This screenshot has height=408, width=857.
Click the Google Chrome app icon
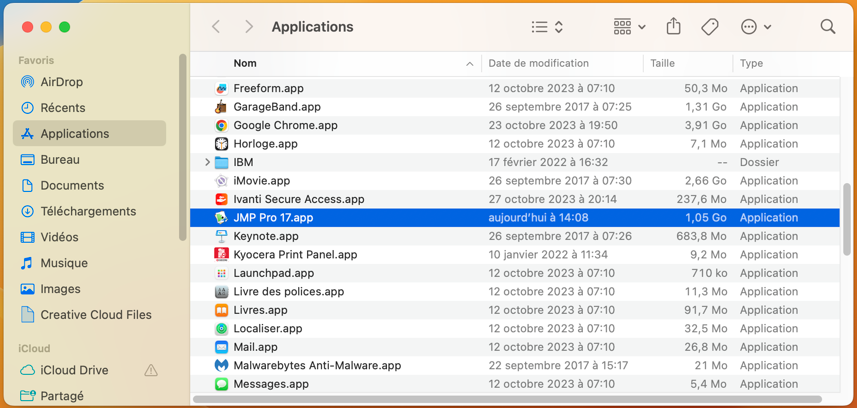(221, 125)
